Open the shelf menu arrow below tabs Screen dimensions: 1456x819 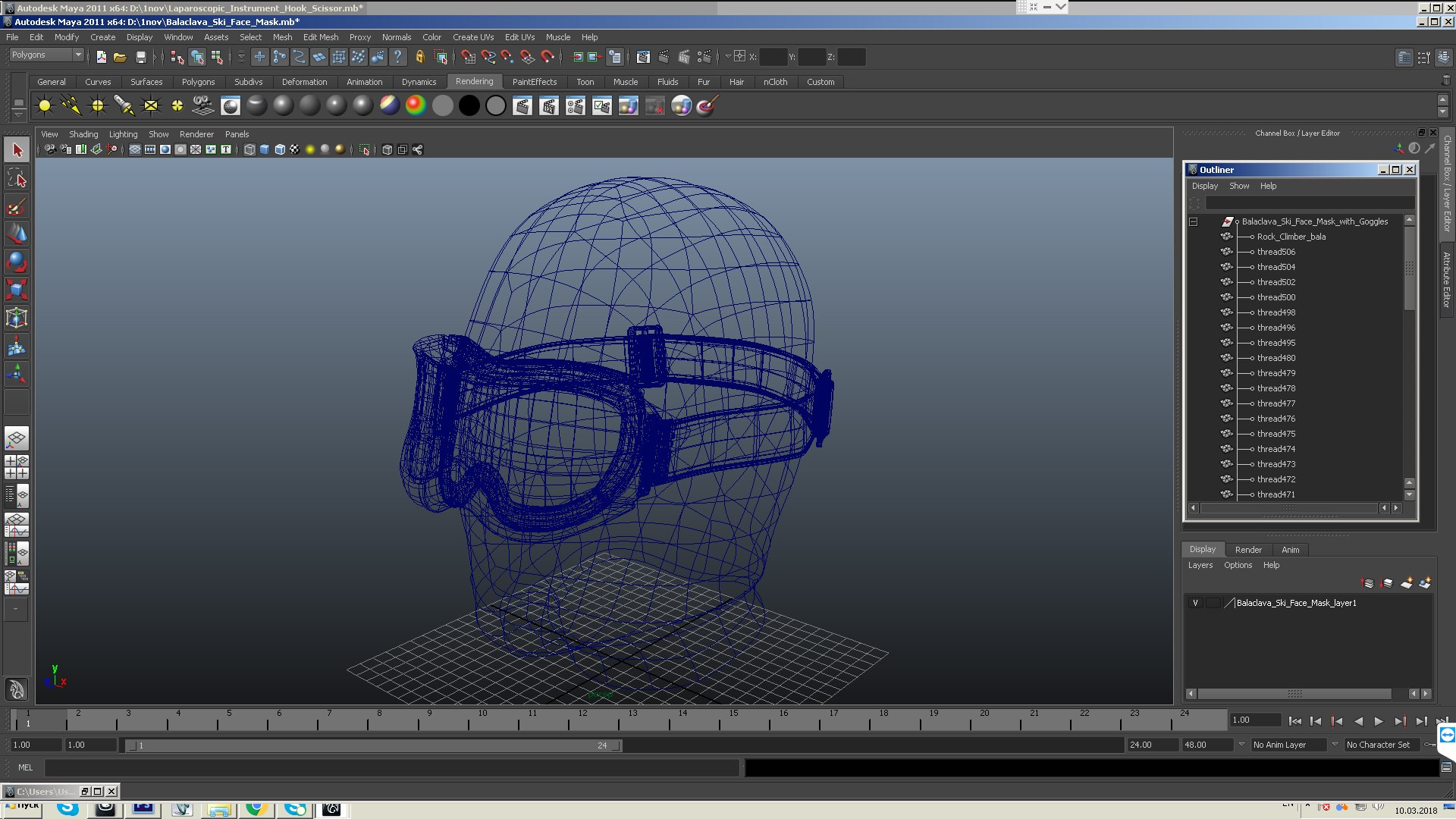pos(18,115)
